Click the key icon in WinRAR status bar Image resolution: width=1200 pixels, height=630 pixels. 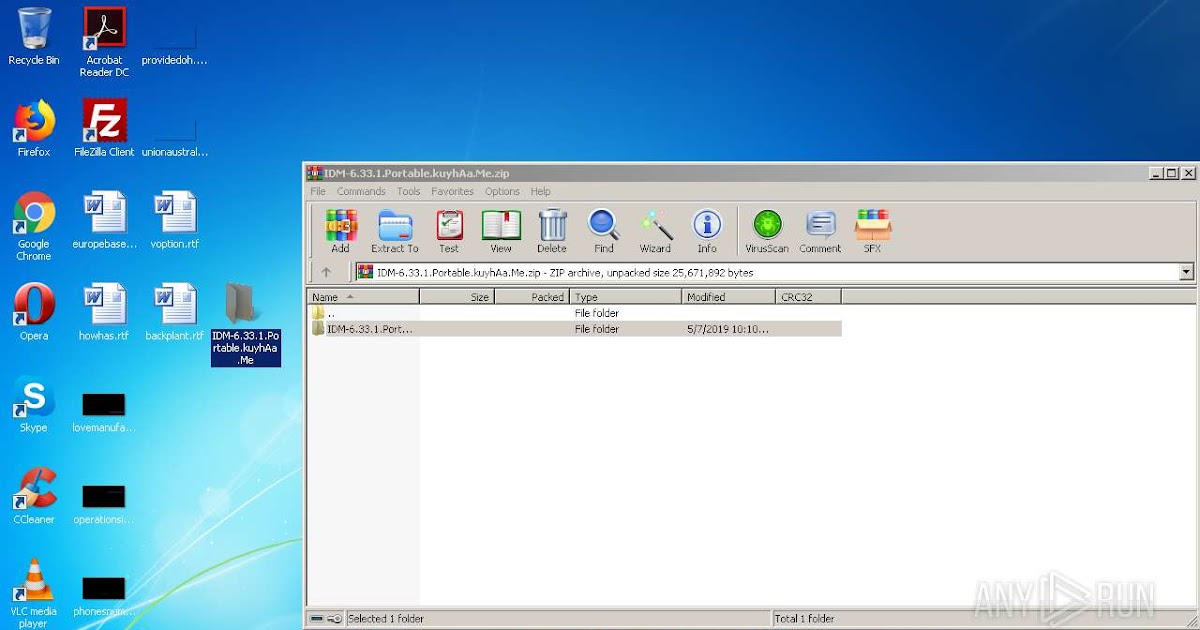335,619
